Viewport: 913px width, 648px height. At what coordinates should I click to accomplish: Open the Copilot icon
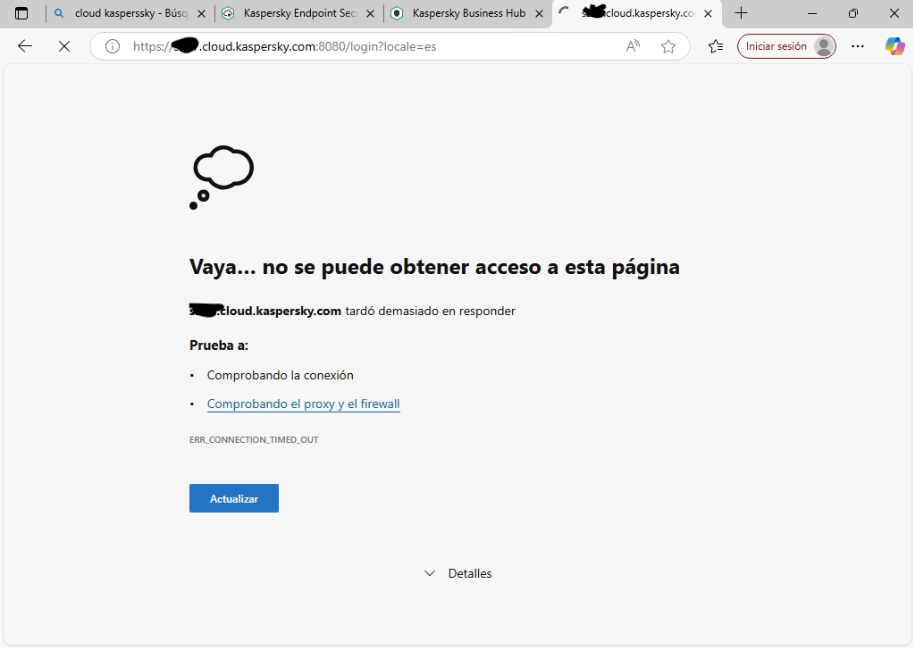895,47
